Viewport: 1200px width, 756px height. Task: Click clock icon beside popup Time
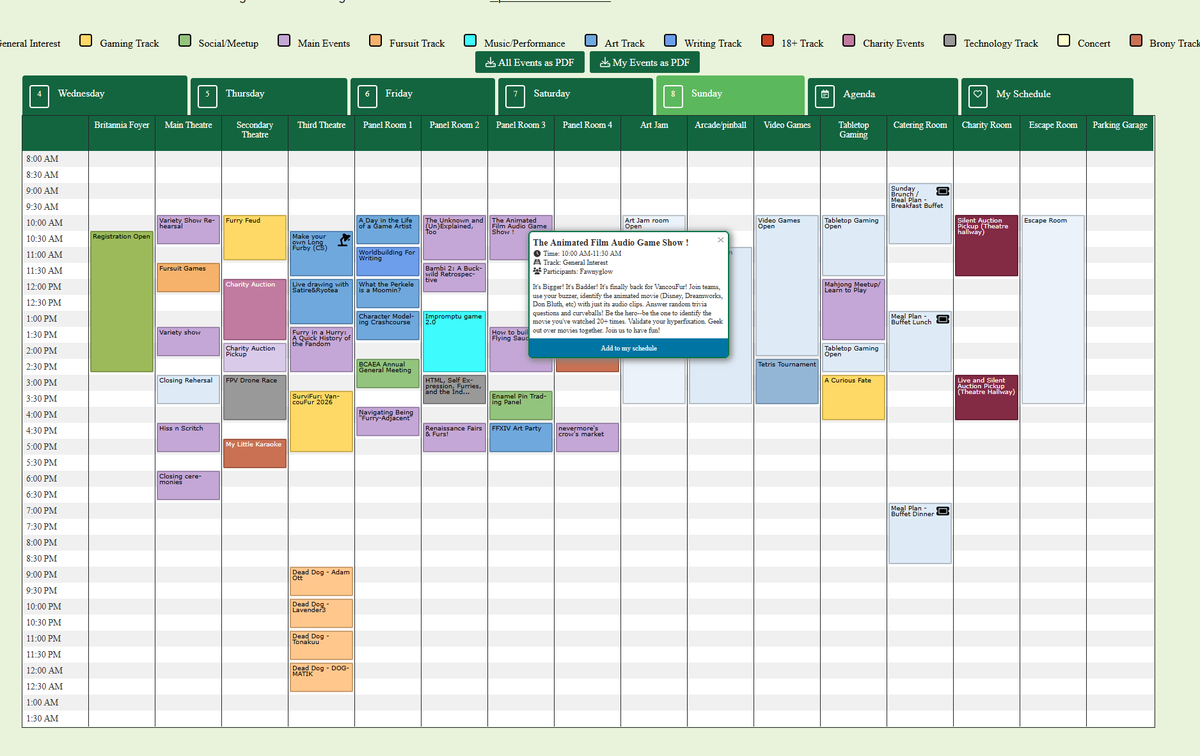click(x=537, y=254)
